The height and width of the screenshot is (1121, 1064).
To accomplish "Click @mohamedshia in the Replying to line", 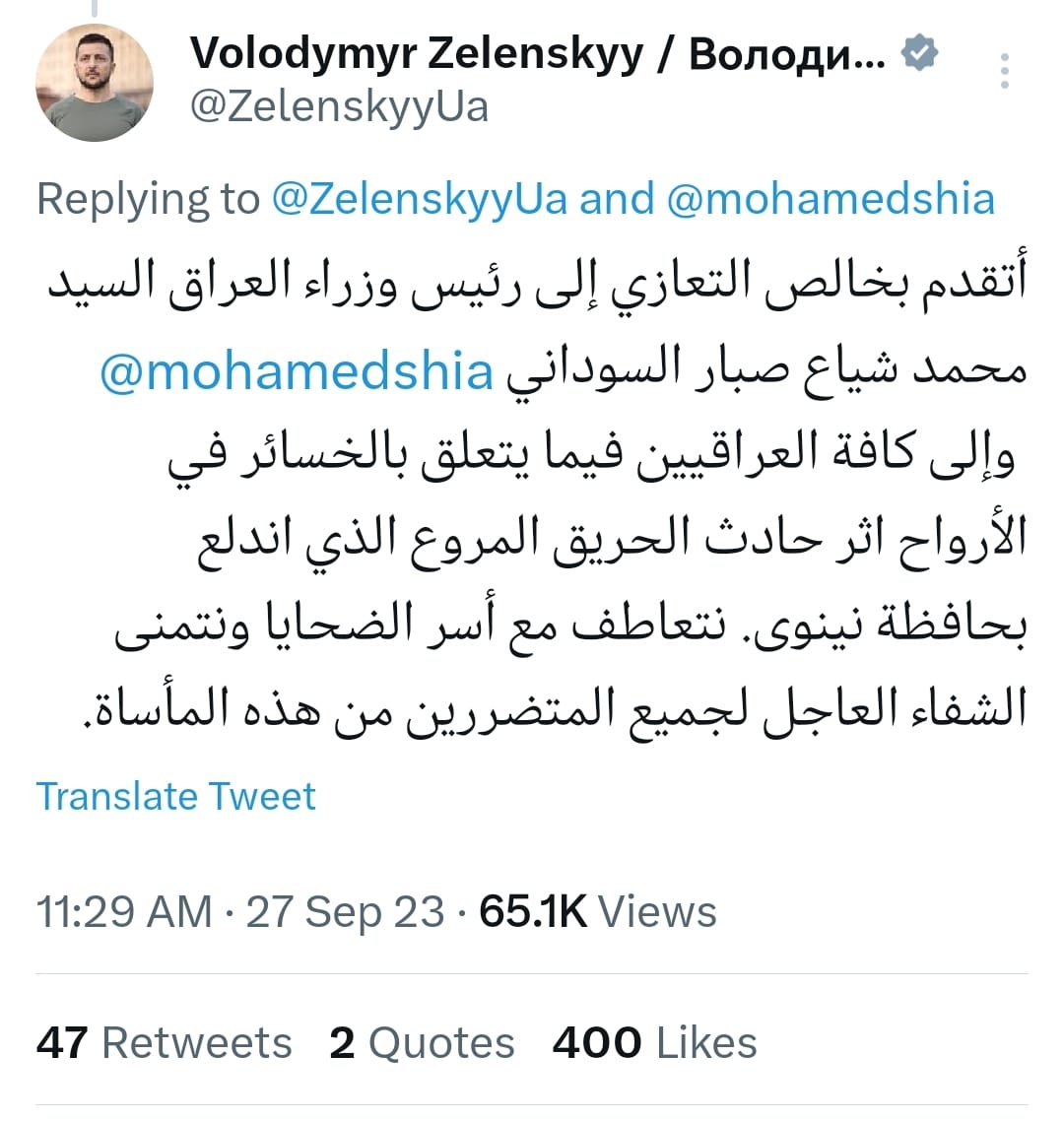I will tap(831, 199).
